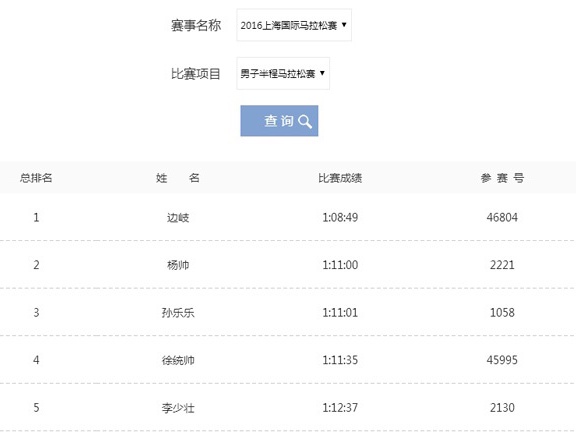Click bib number 2221
The height and width of the screenshot is (432, 576).
(502, 265)
